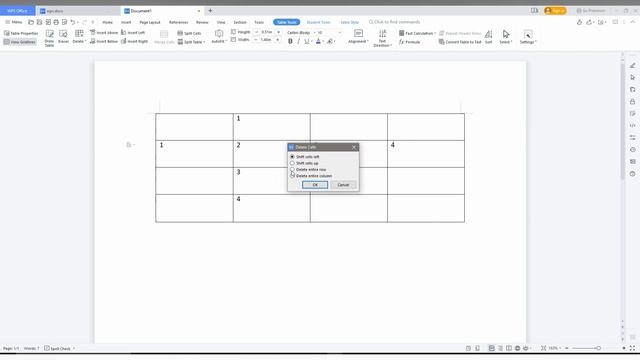Open the Split Table dropdown
The height and width of the screenshot is (360, 640).
191,42
